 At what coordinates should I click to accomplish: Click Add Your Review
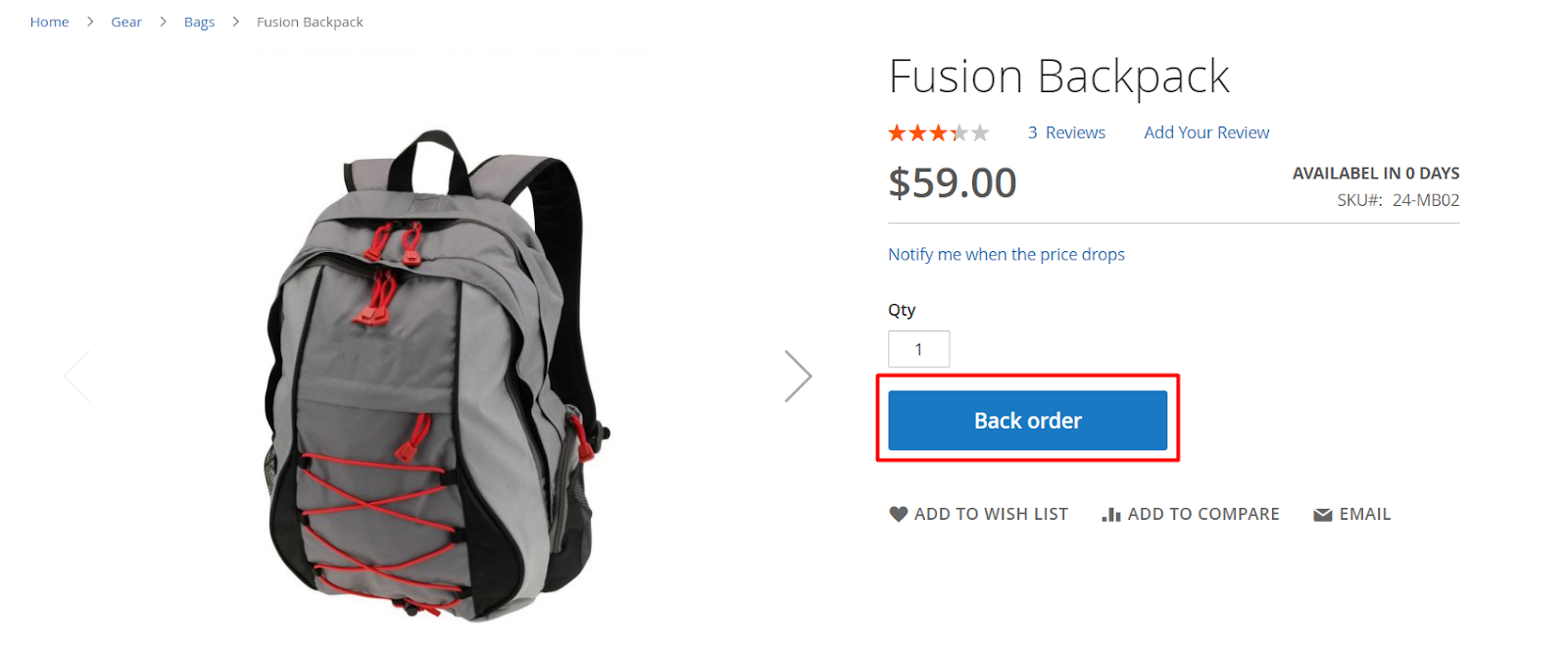[x=1206, y=132]
